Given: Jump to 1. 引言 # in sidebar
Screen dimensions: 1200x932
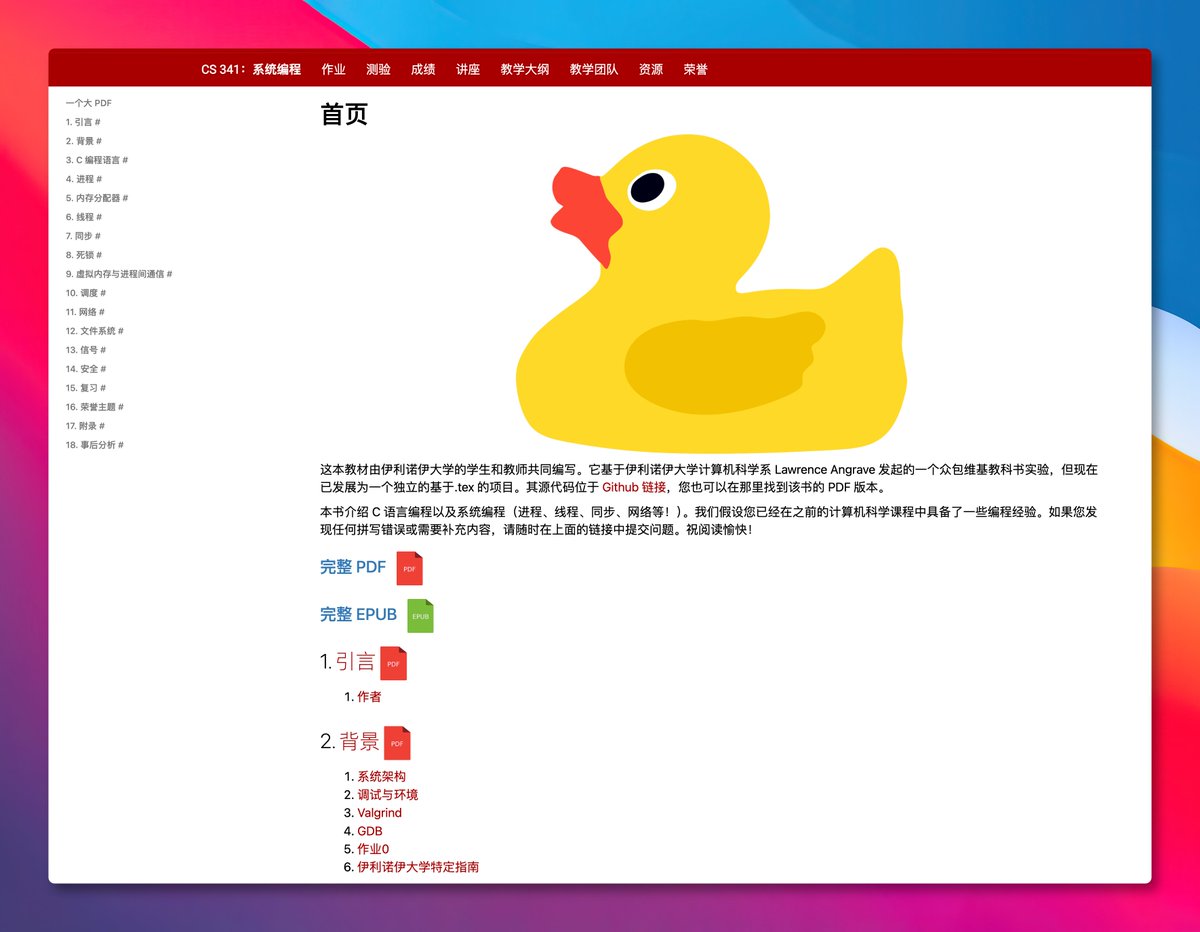Looking at the screenshot, I should click(83, 122).
